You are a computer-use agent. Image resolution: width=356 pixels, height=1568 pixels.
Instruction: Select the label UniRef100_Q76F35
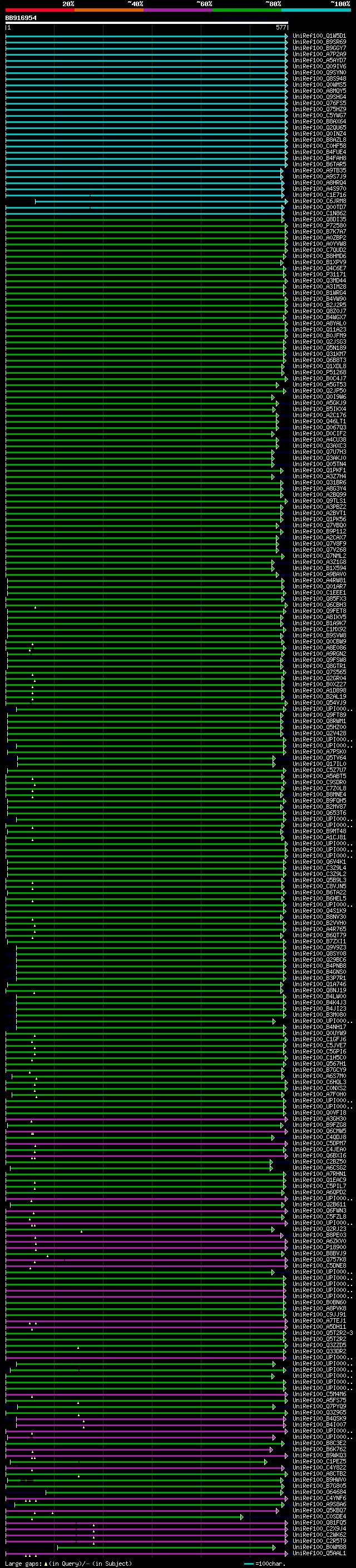coord(319,103)
